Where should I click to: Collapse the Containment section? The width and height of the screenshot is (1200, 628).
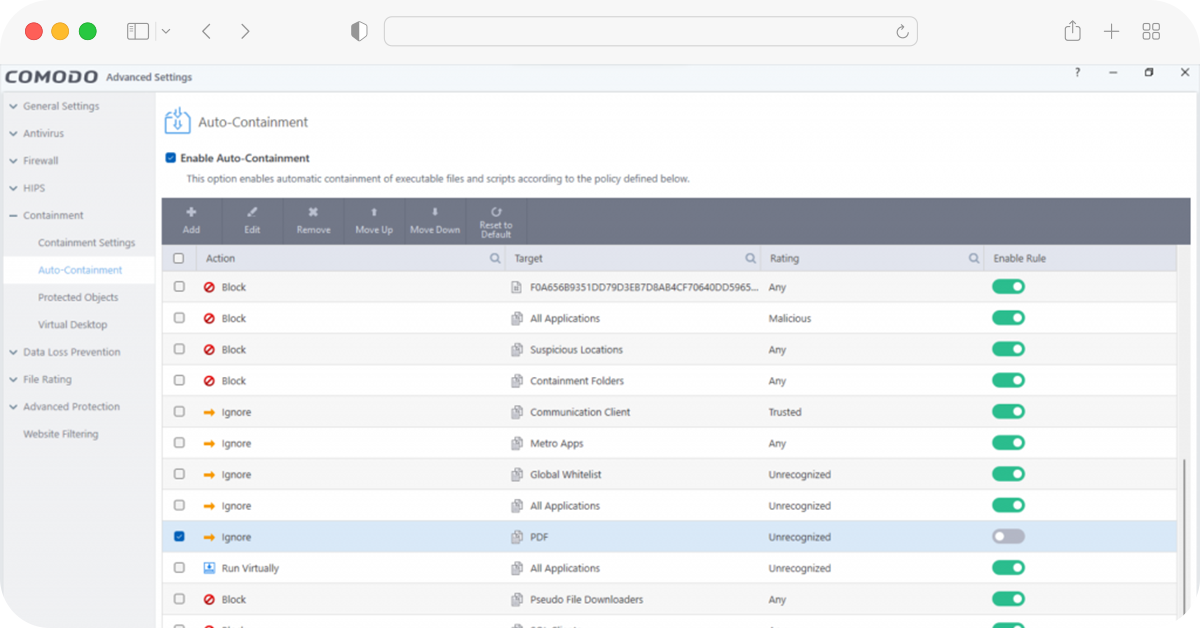(x=13, y=215)
